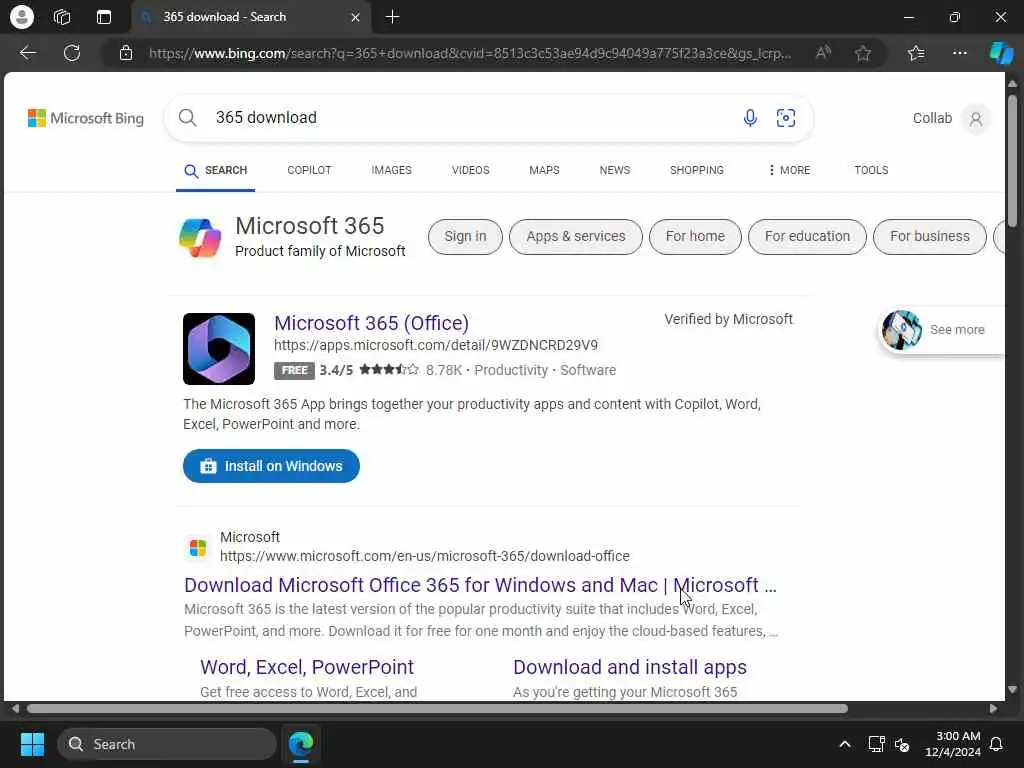This screenshot has height=768, width=1024.
Task: Click Apps & services pill
Action: (x=575, y=236)
